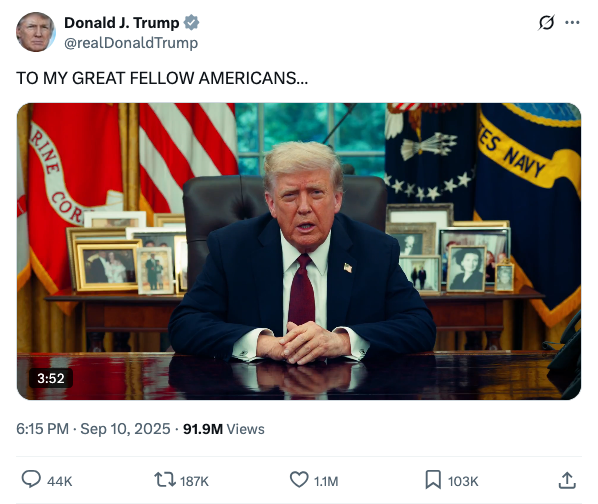Like the post with heart icon
The height and width of the screenshot is (504, 598).
click(299, 479)
